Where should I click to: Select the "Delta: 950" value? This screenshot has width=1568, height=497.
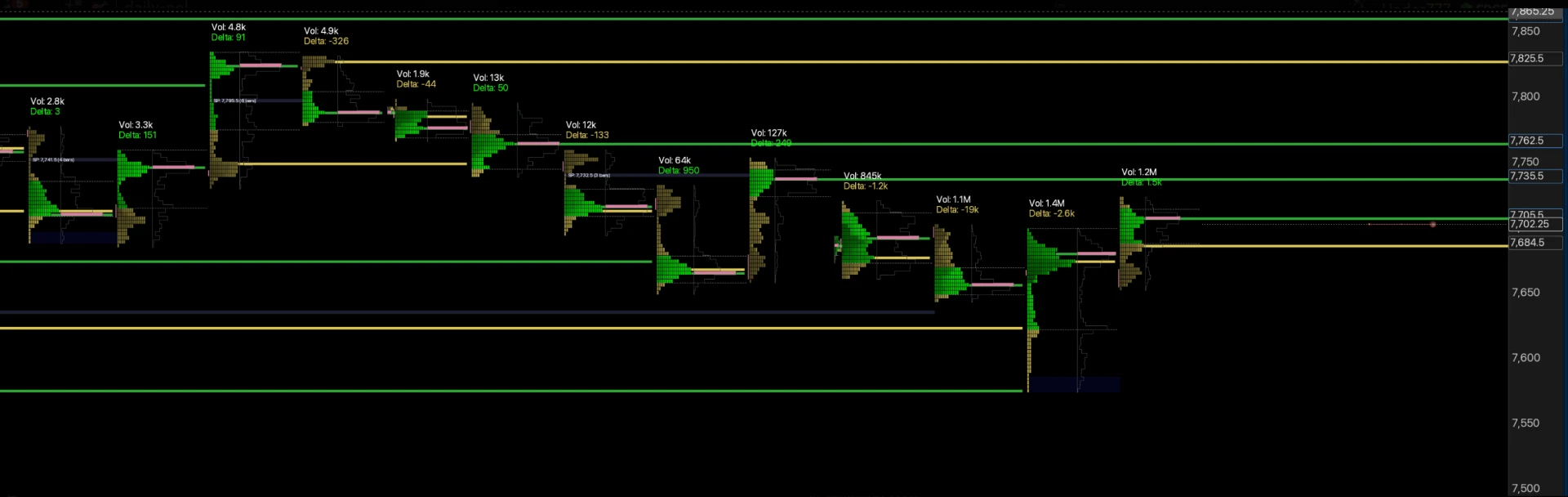pyautogui.click(x=679, y=171)
